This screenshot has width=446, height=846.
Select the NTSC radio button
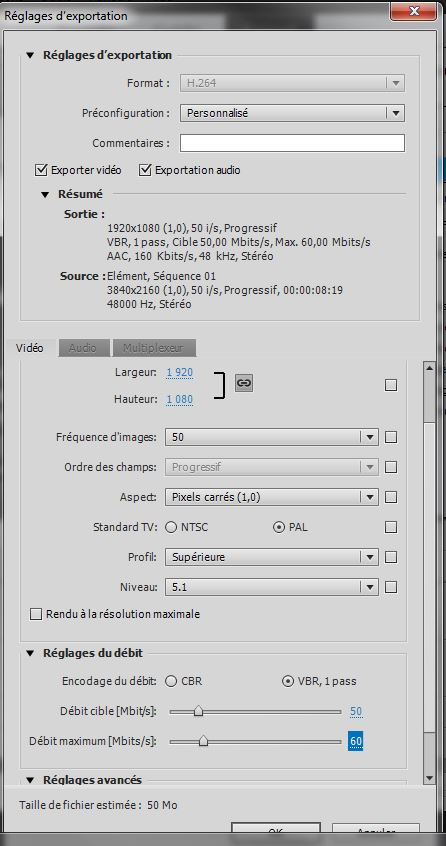(x=171, y=527)
